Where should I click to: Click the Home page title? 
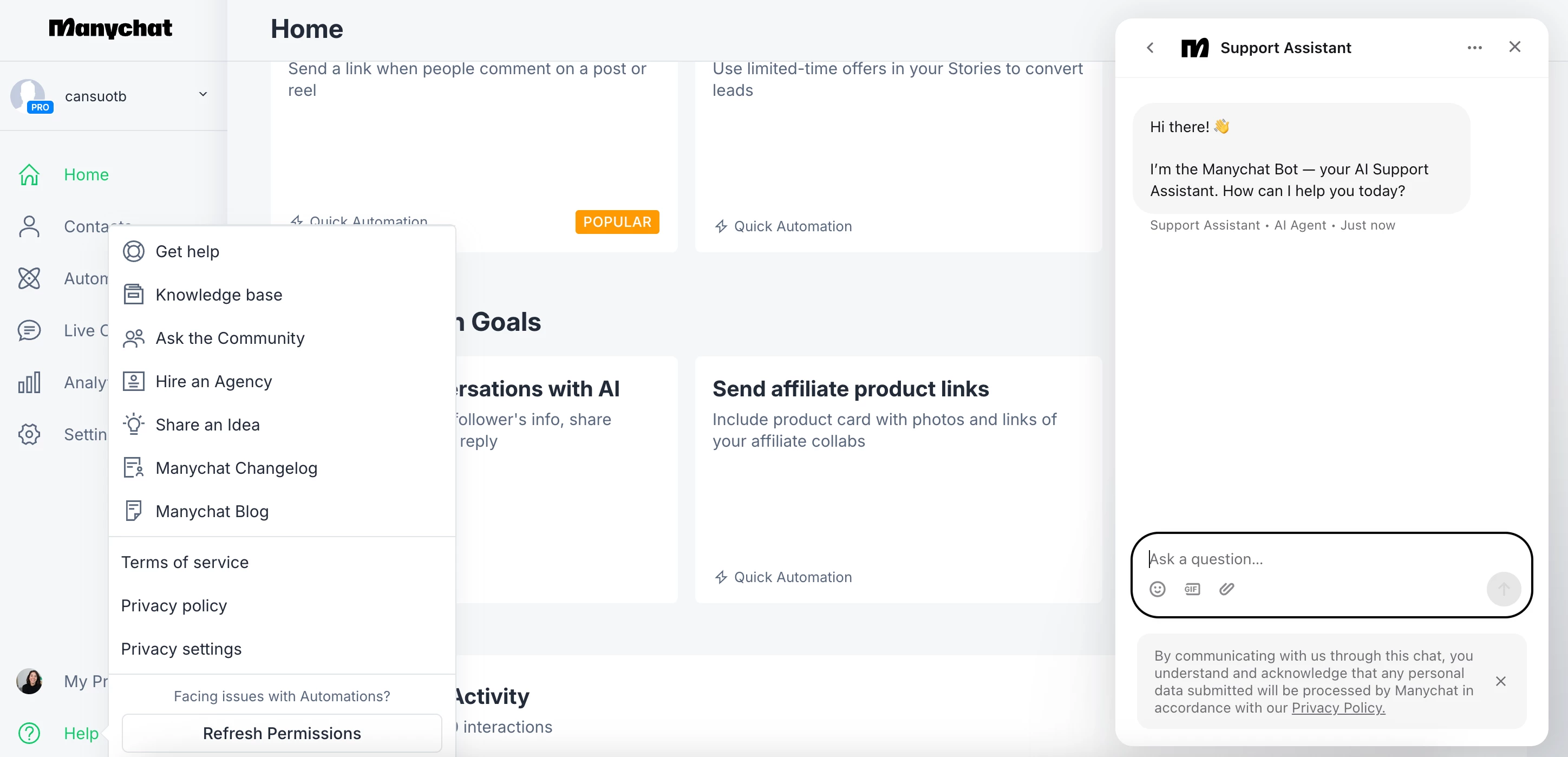pyautogui.click(x=307, y=29)
